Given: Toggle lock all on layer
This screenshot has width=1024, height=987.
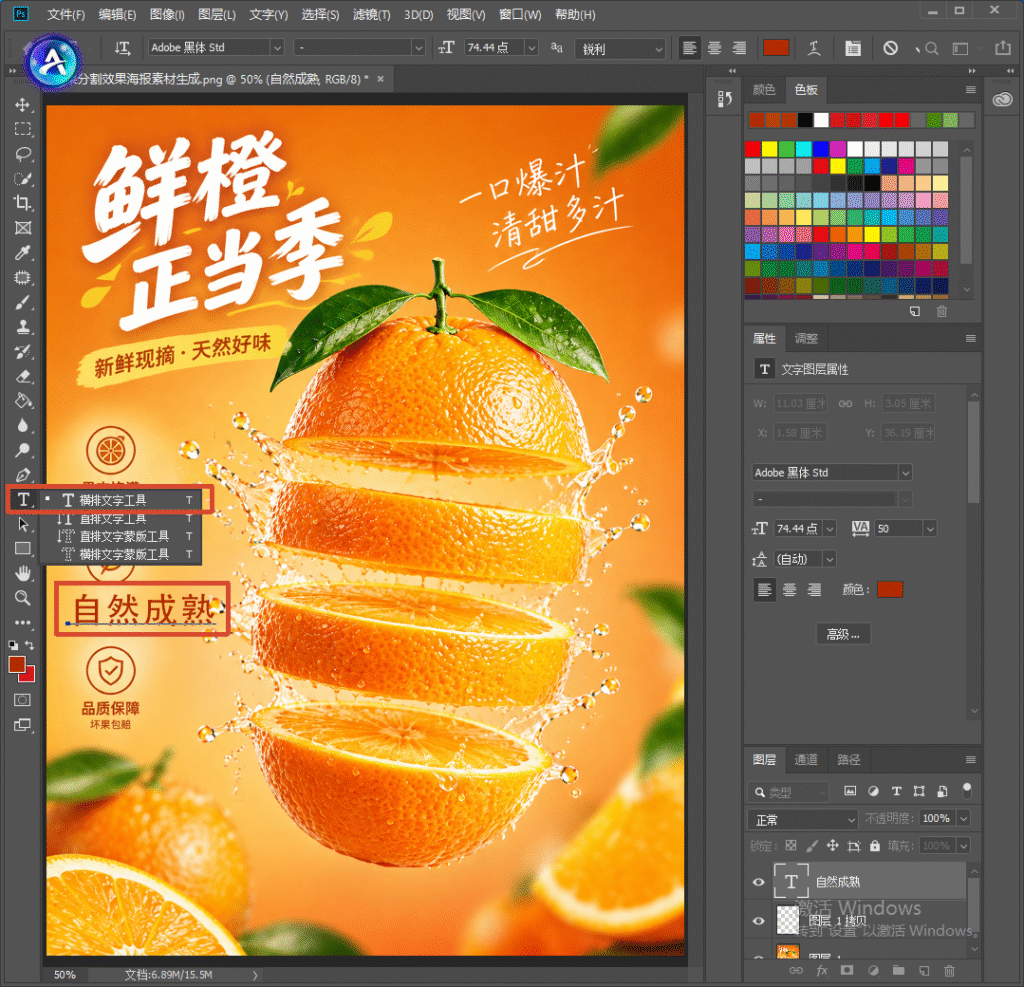Looking at the screenshot, I should click(875, 846).
